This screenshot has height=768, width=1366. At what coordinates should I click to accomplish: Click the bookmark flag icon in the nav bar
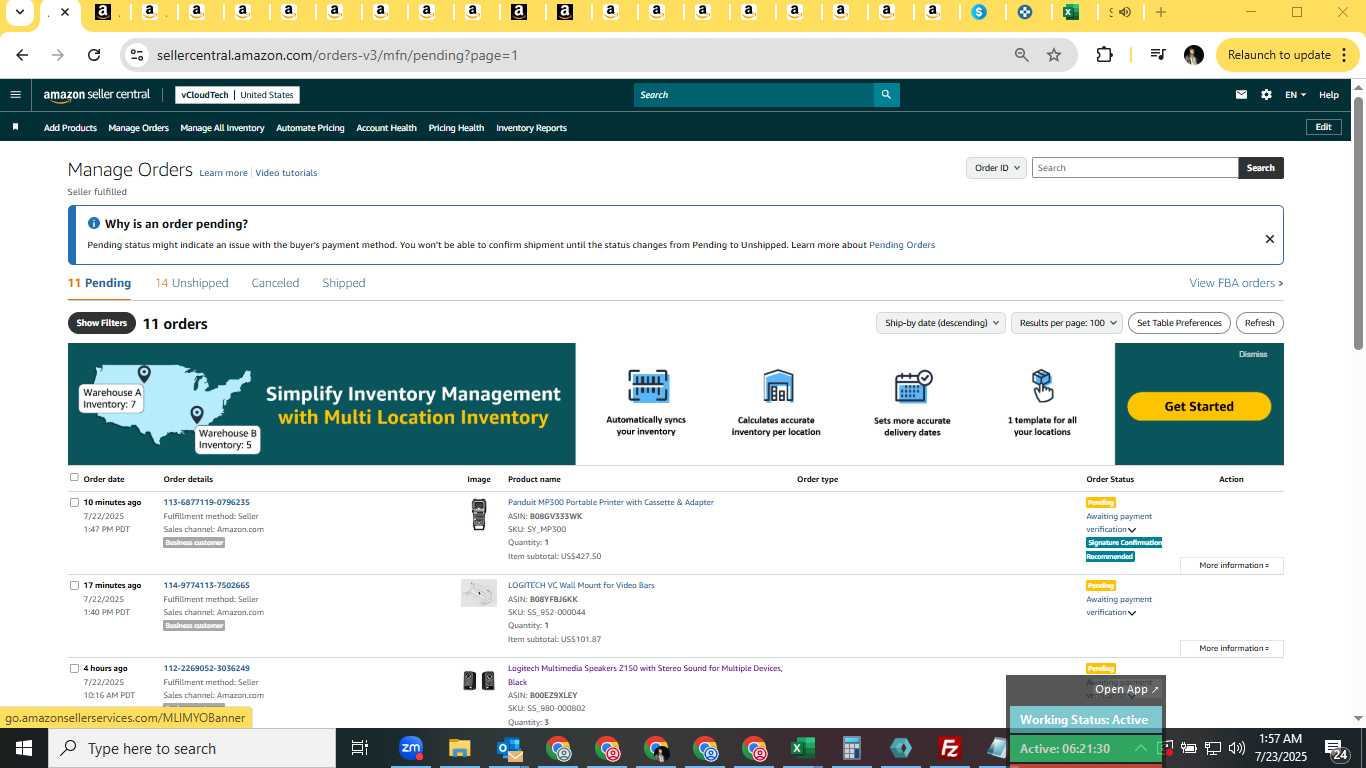click(x=15, y=127)
